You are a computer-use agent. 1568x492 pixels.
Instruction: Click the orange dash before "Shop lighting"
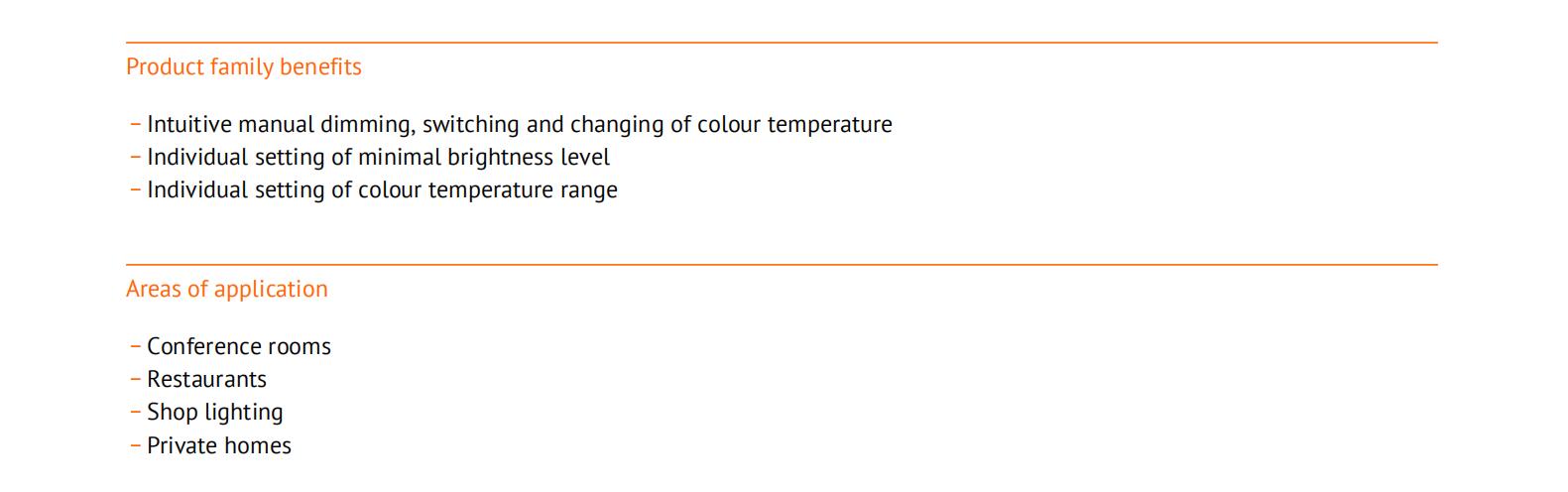[135, 412]
